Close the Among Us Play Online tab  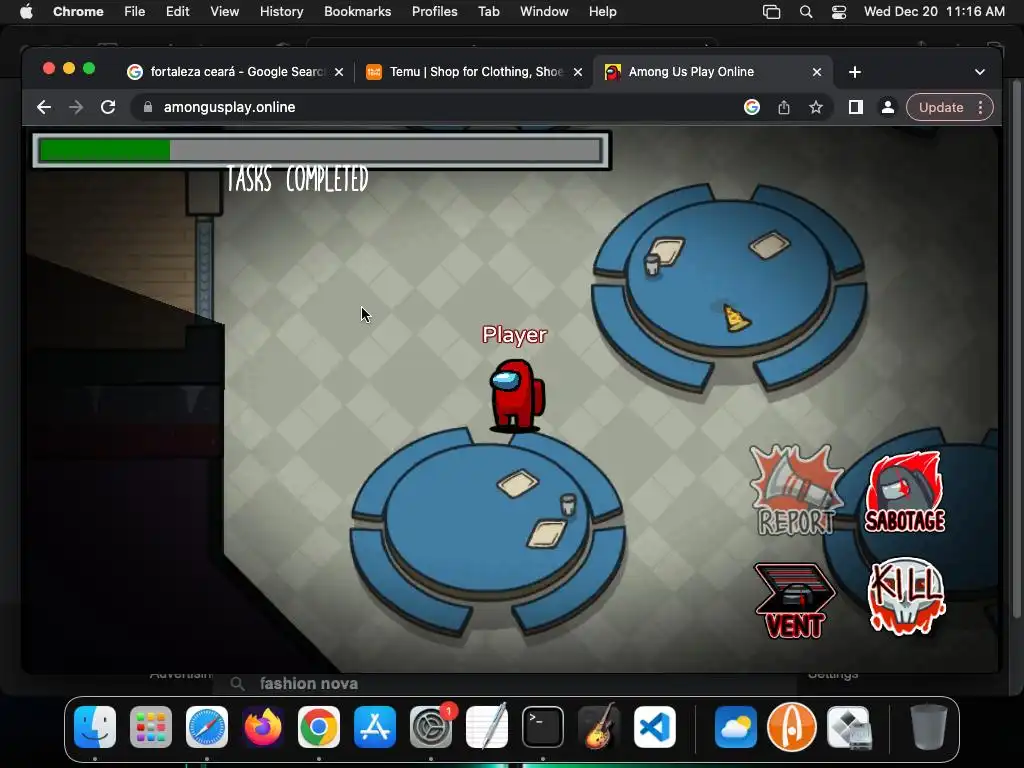[817, 72]
